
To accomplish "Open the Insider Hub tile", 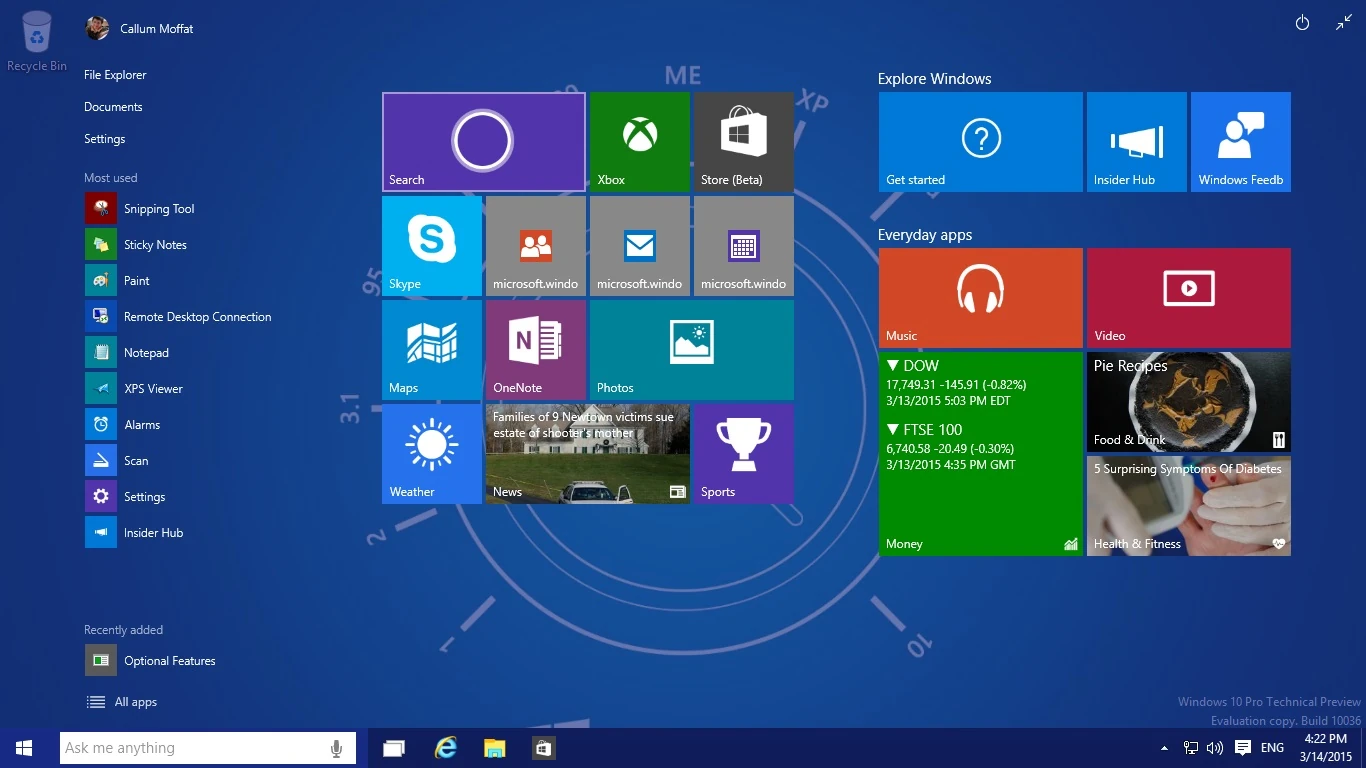I will (x=1136, y=142).
